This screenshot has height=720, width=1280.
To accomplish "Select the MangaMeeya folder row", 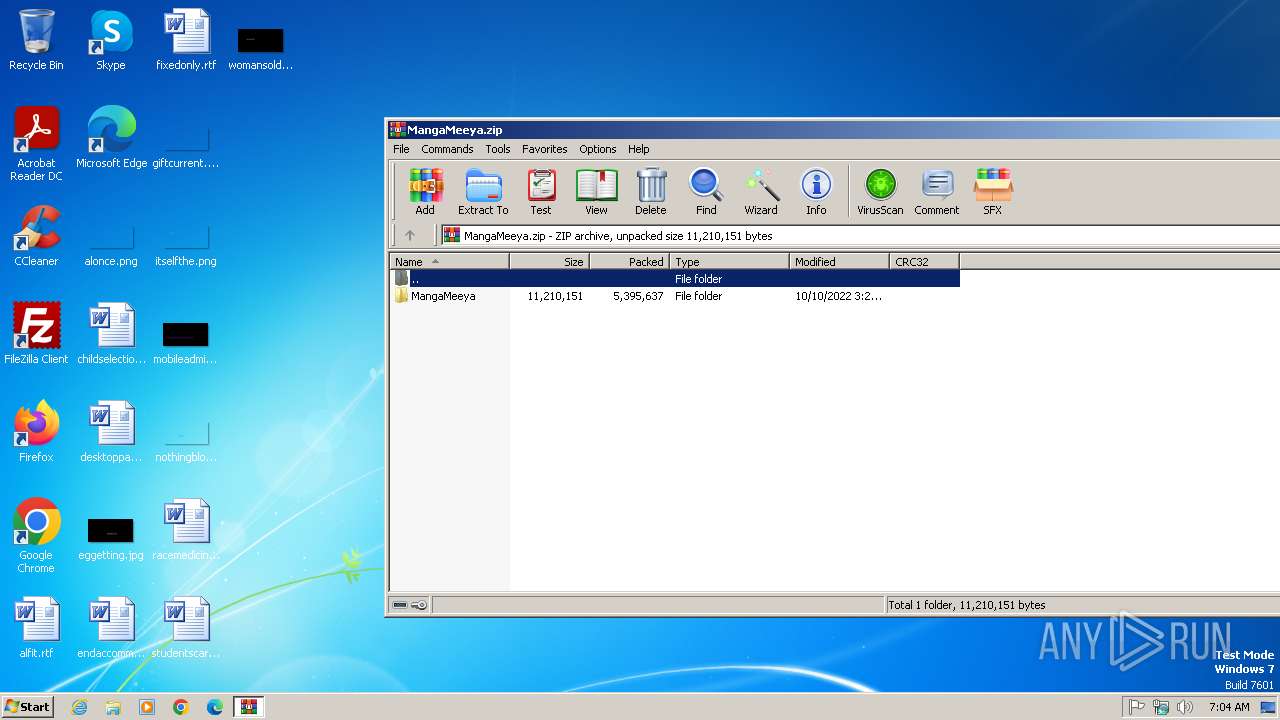I will click(675, 296).
